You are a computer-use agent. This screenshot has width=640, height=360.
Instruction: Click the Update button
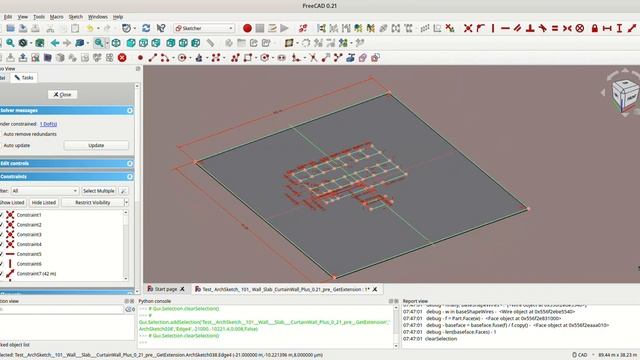point(96,145)
